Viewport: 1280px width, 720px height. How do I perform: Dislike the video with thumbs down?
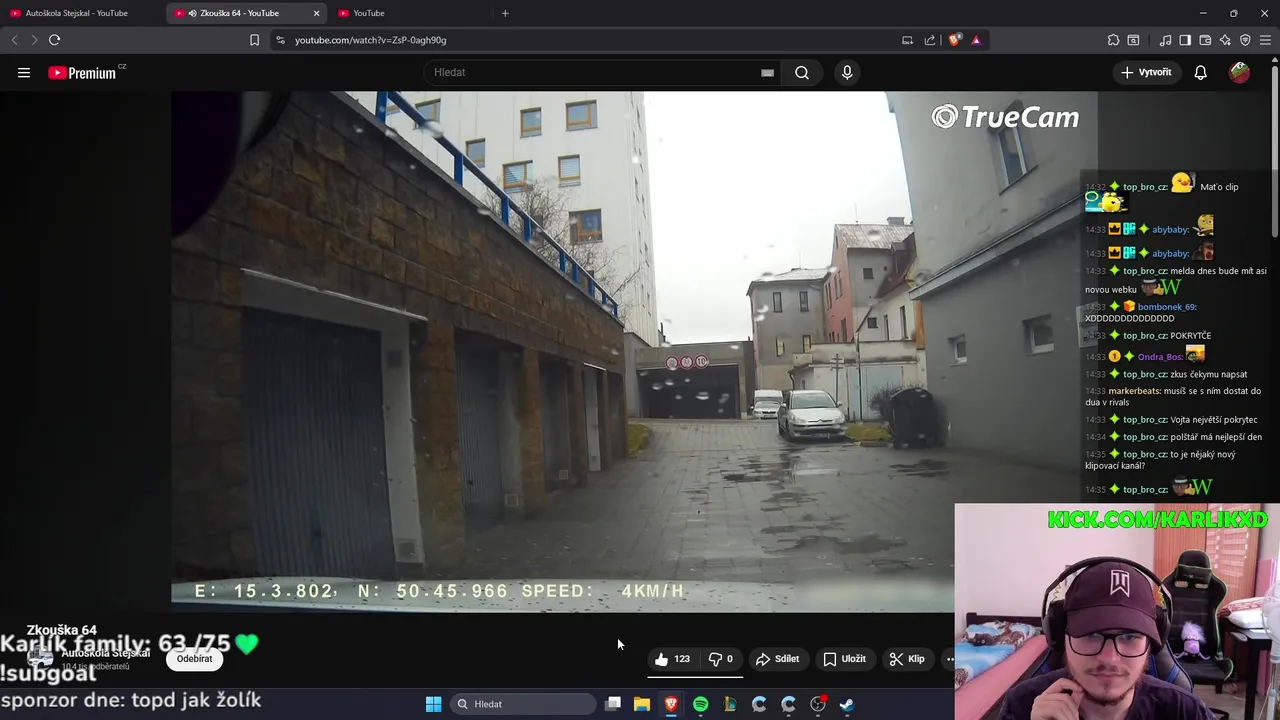pos(721,659)
